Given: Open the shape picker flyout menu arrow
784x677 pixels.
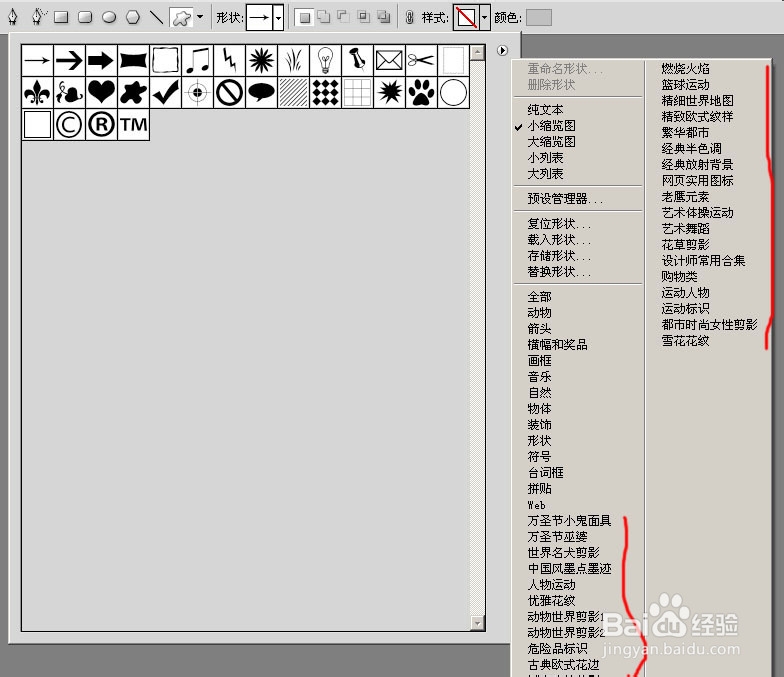Looking at the screenshot, I should point(502,50).
